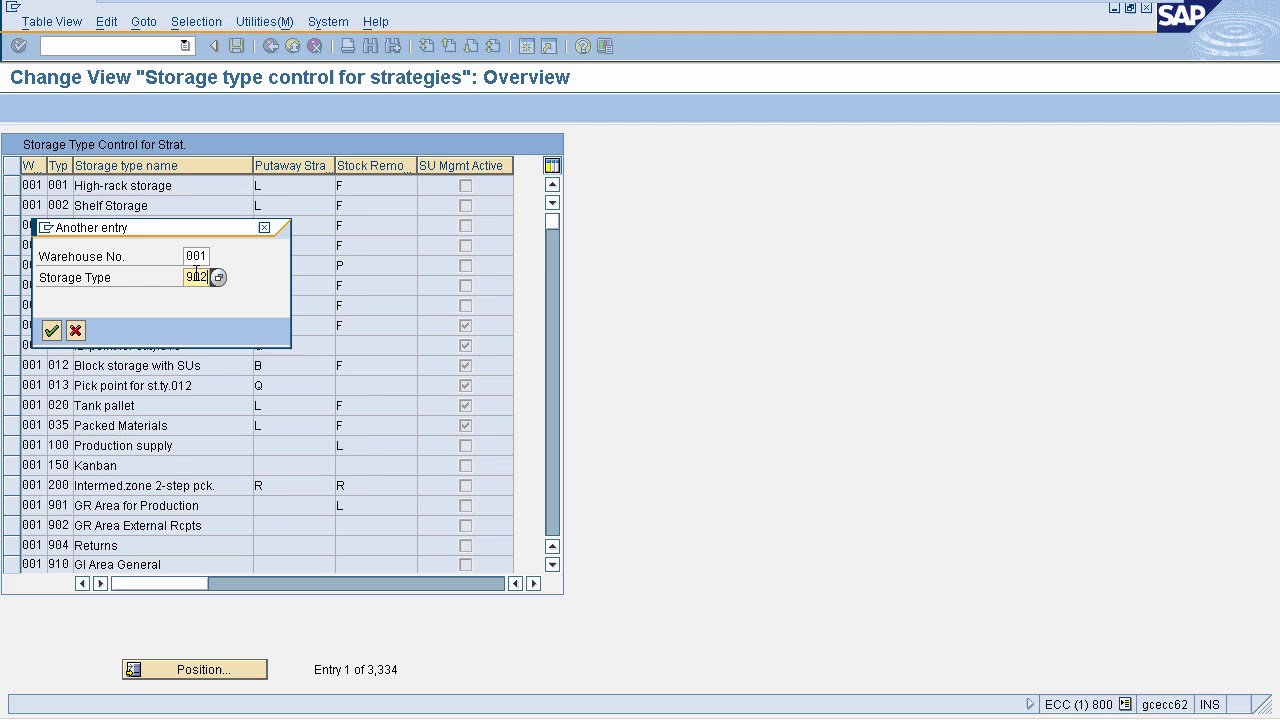Screen dimensions: 1280x720
Task: Click the yellow Exit arrow icon
Action: pos(293,46)
